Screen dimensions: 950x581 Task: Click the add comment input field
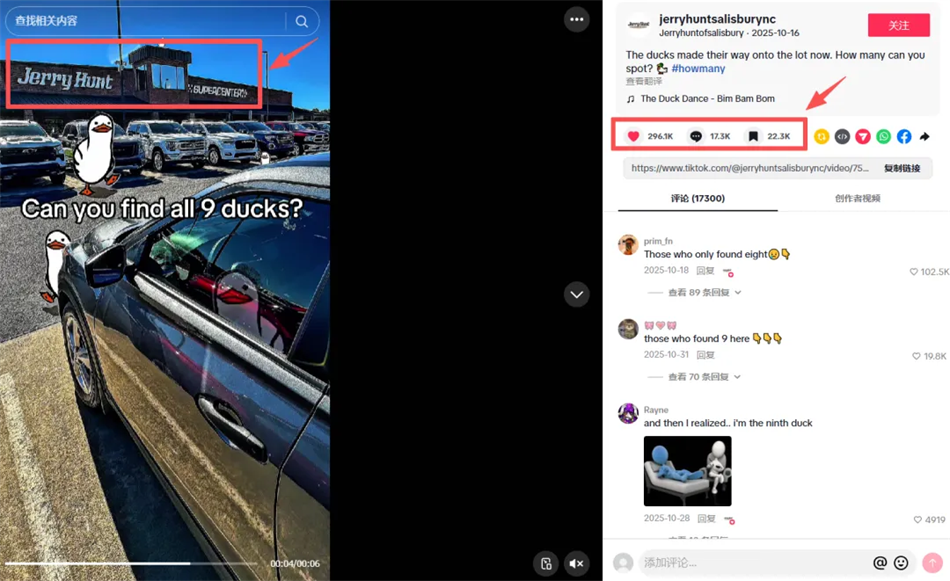coord(751,563)
